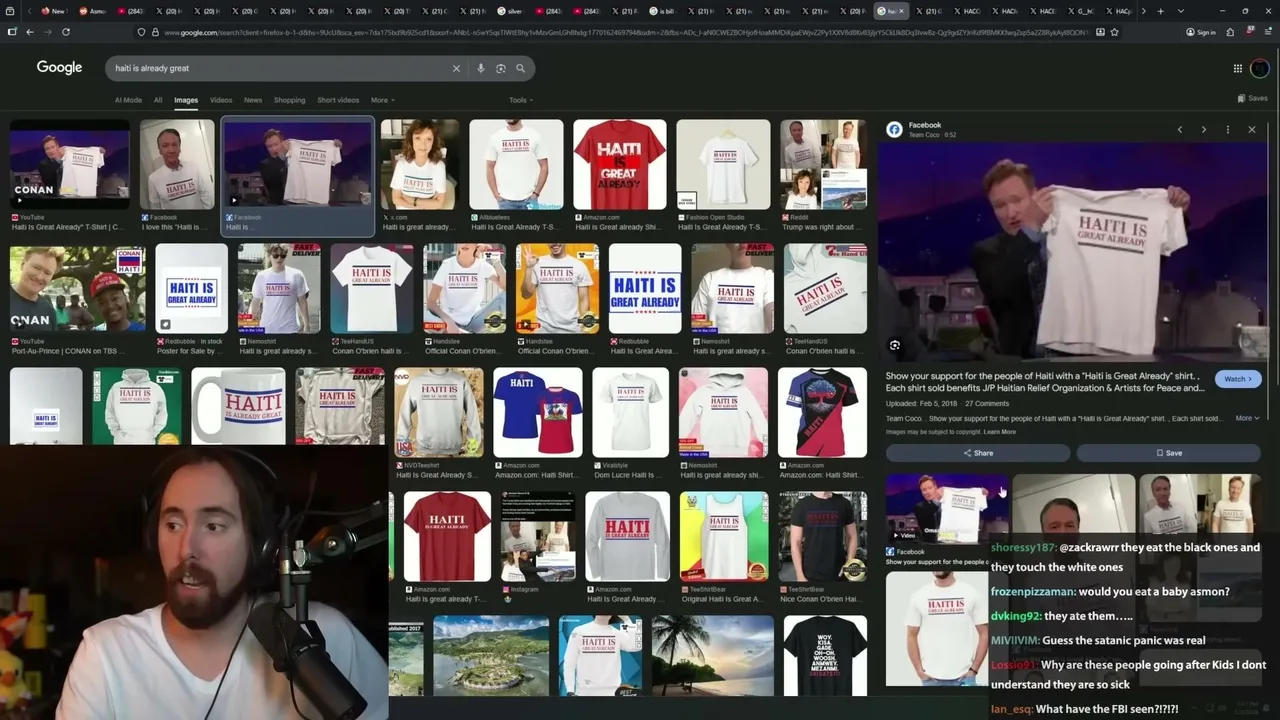This screenshot has width=1280, height=720.
Task: Open the Learn More copyright link
Action: coord(999,432)
